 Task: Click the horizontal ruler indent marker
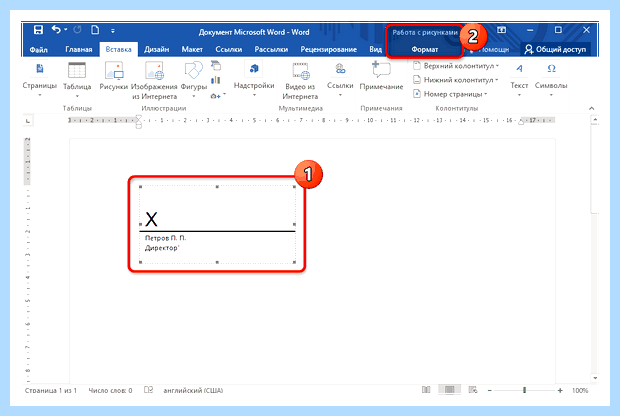138,121
